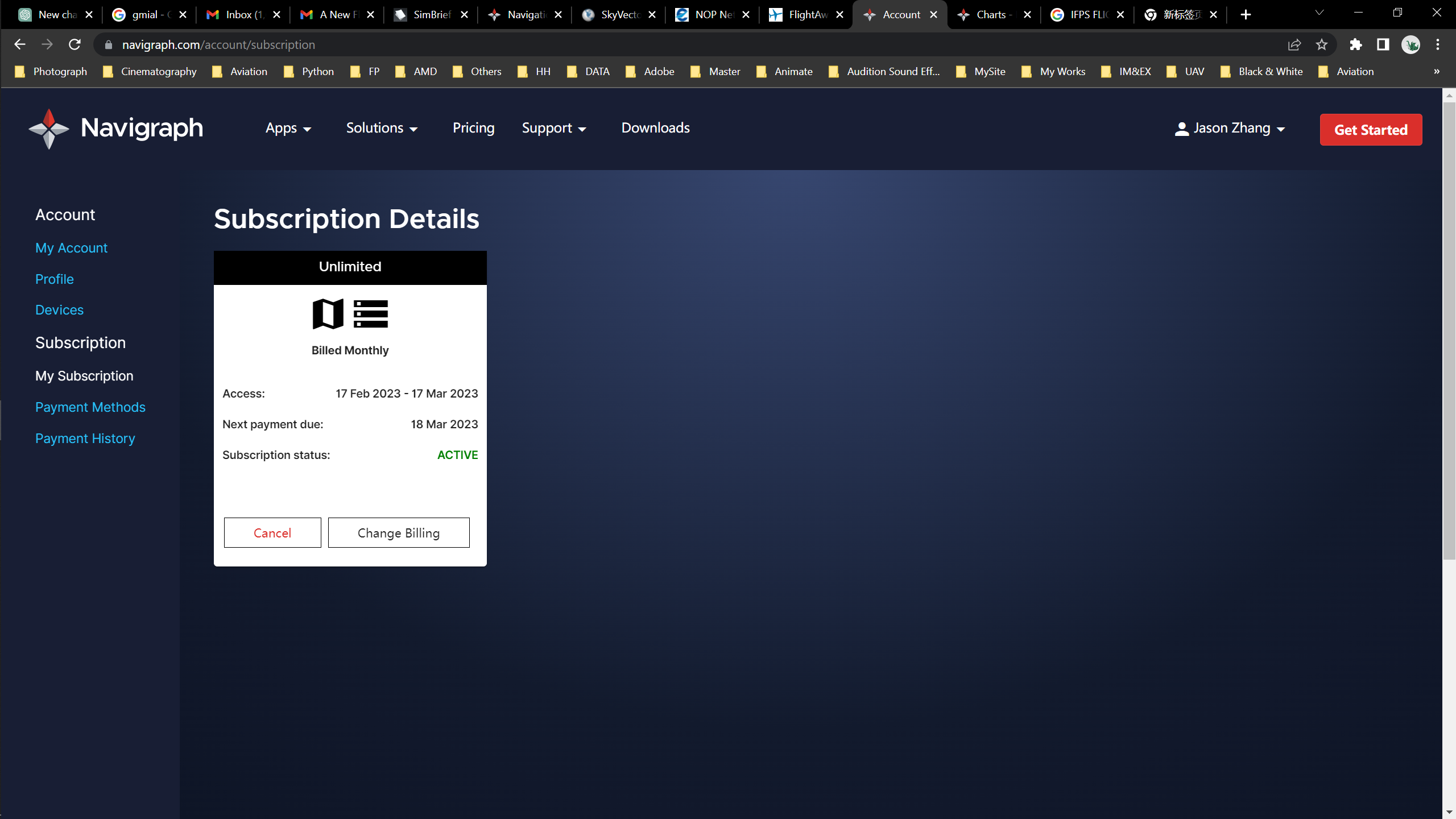Expand the Apps dropdown menu
Screen dimensions: 1456x819
288,129
